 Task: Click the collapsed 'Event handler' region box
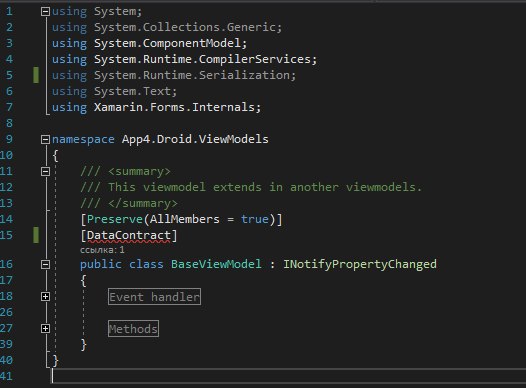point(155,297)
